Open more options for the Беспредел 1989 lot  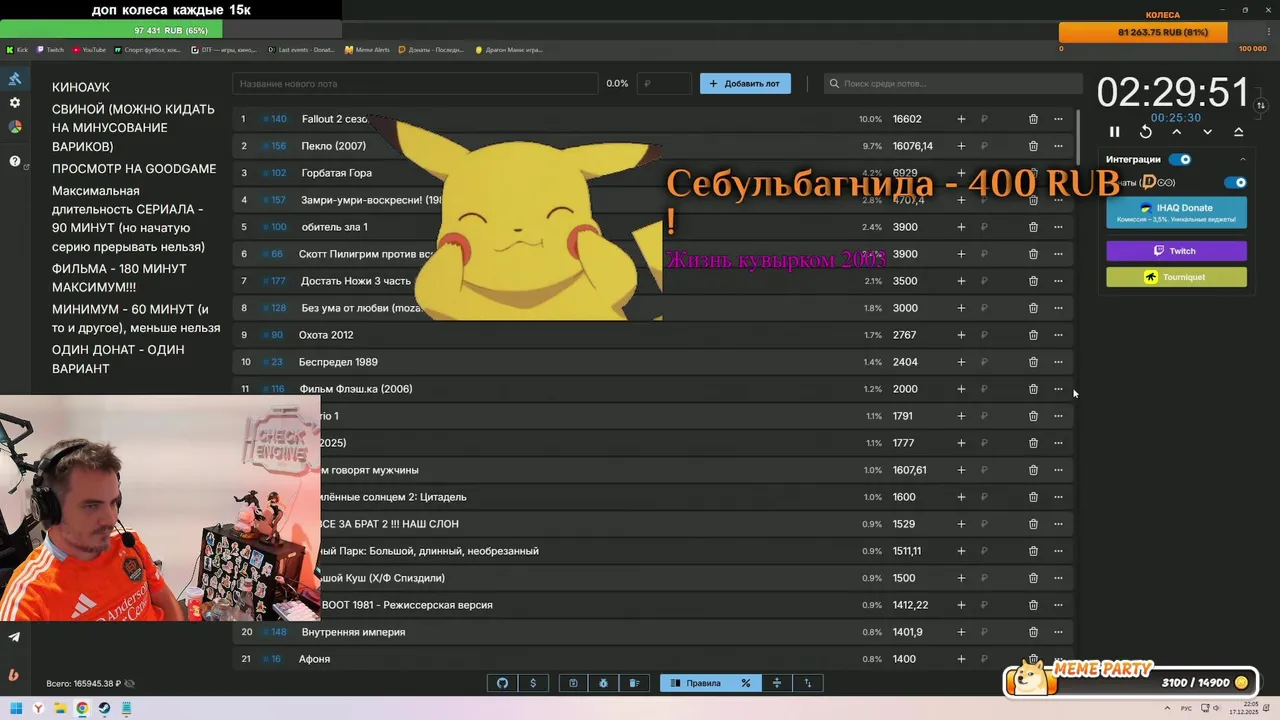[1058, 362]
